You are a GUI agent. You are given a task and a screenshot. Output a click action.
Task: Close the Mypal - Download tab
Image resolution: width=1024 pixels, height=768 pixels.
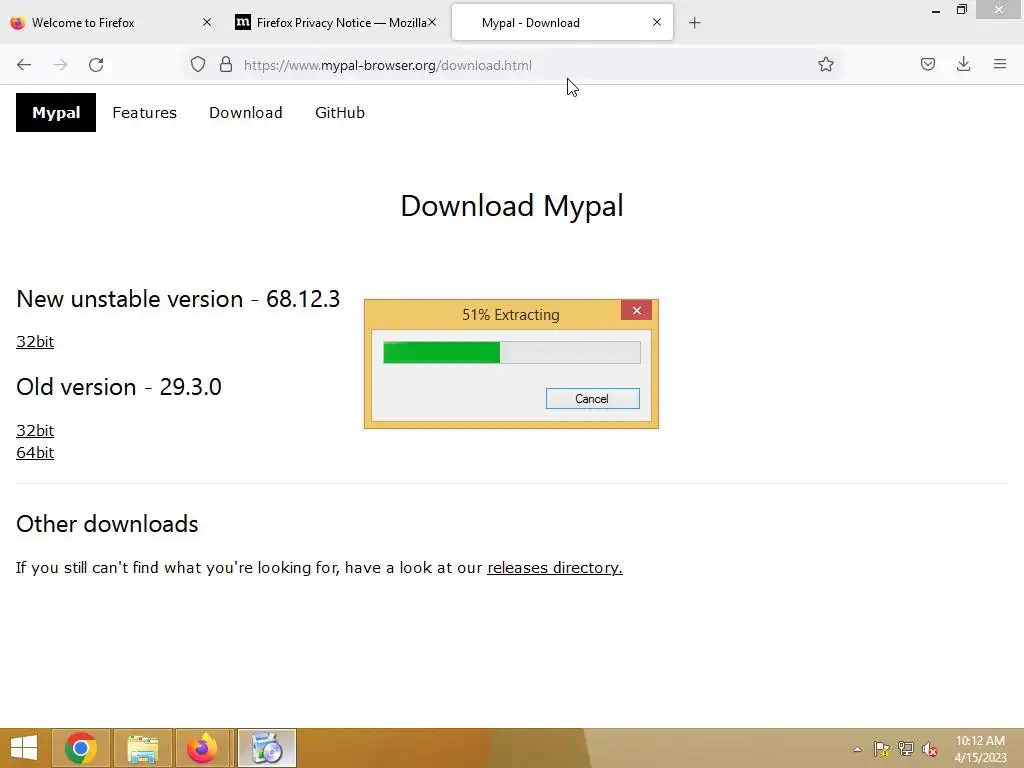657,22
